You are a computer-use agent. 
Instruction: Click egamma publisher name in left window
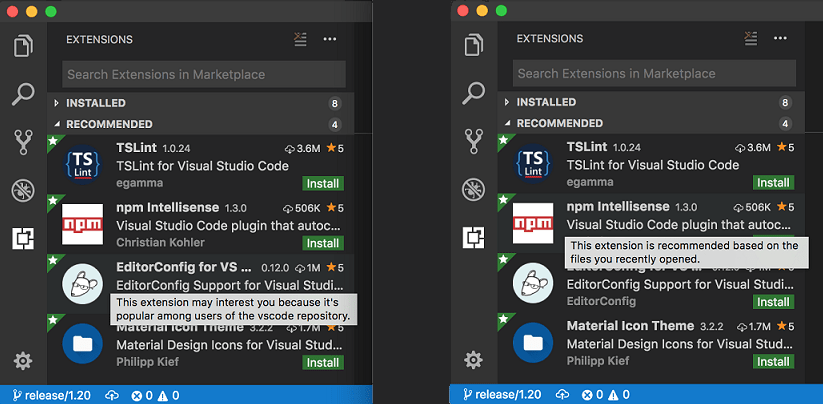[140, 183]
